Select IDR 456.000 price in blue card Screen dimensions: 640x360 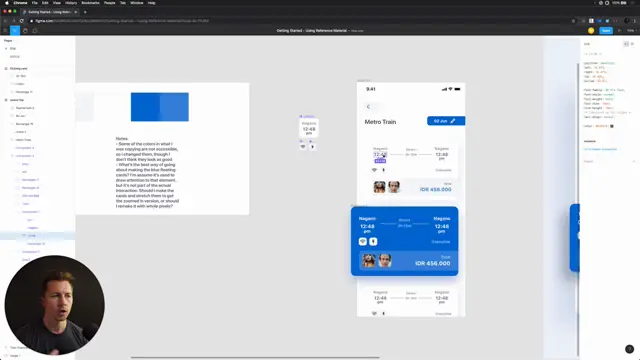point(433,264)
